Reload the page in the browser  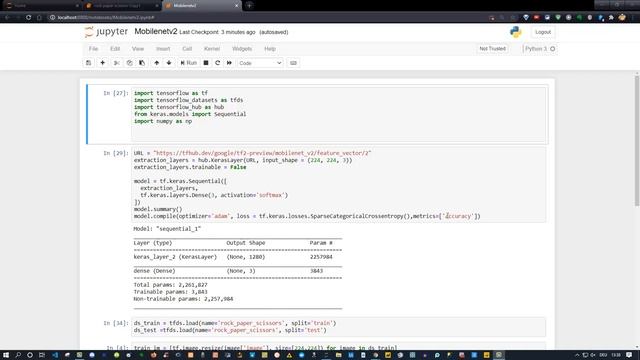point(28,18)
